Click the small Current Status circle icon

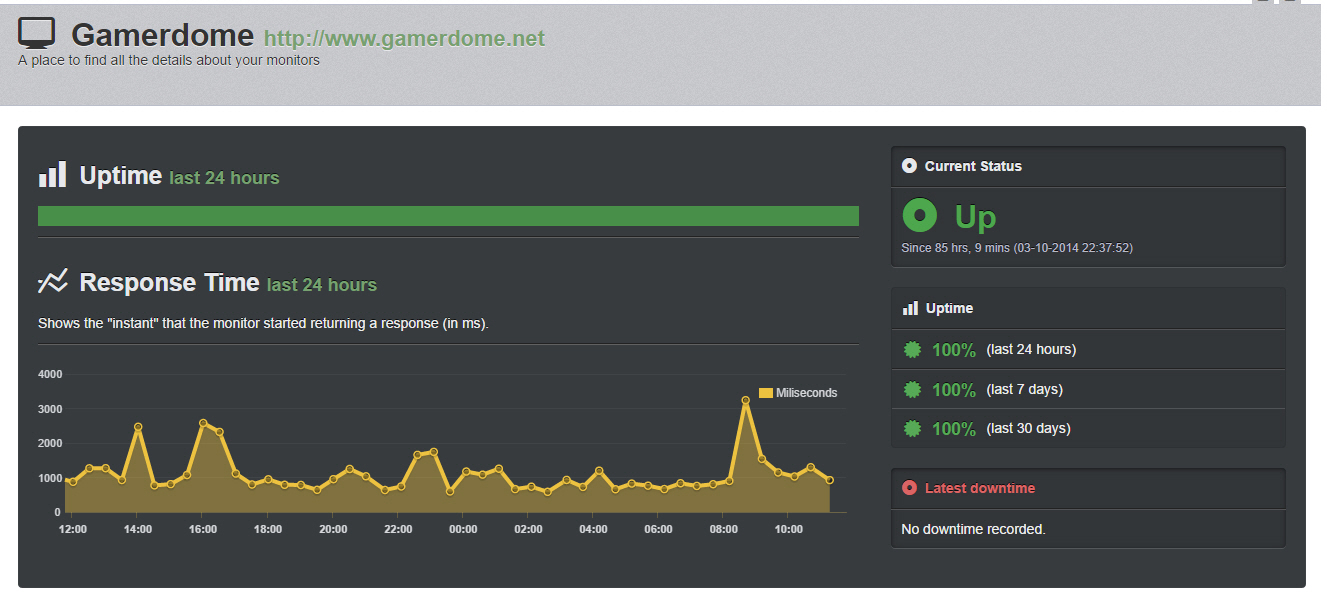909,166
